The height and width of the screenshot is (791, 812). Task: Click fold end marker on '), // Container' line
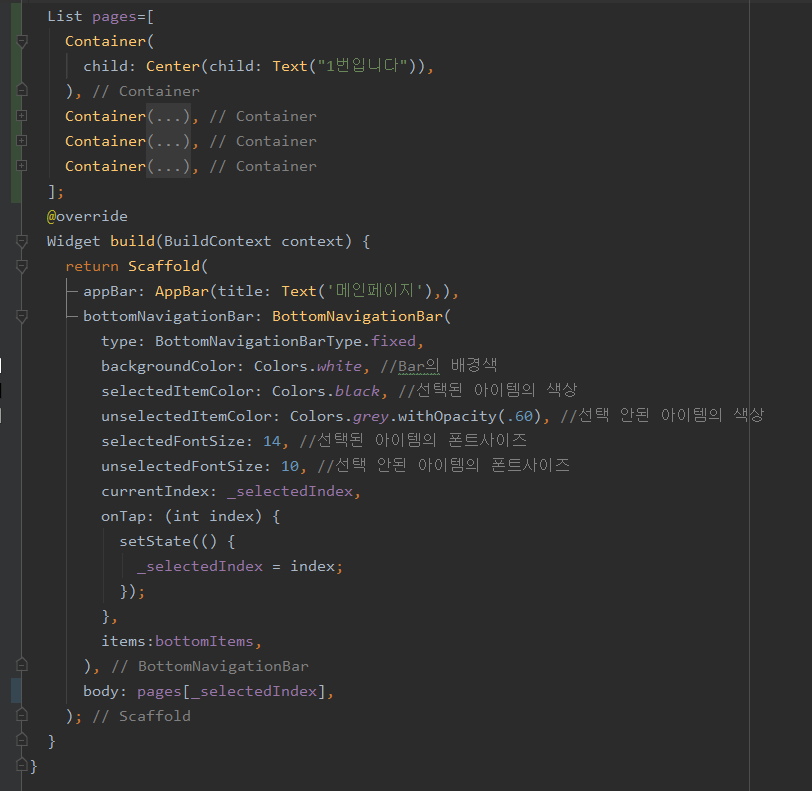[22, 90]
